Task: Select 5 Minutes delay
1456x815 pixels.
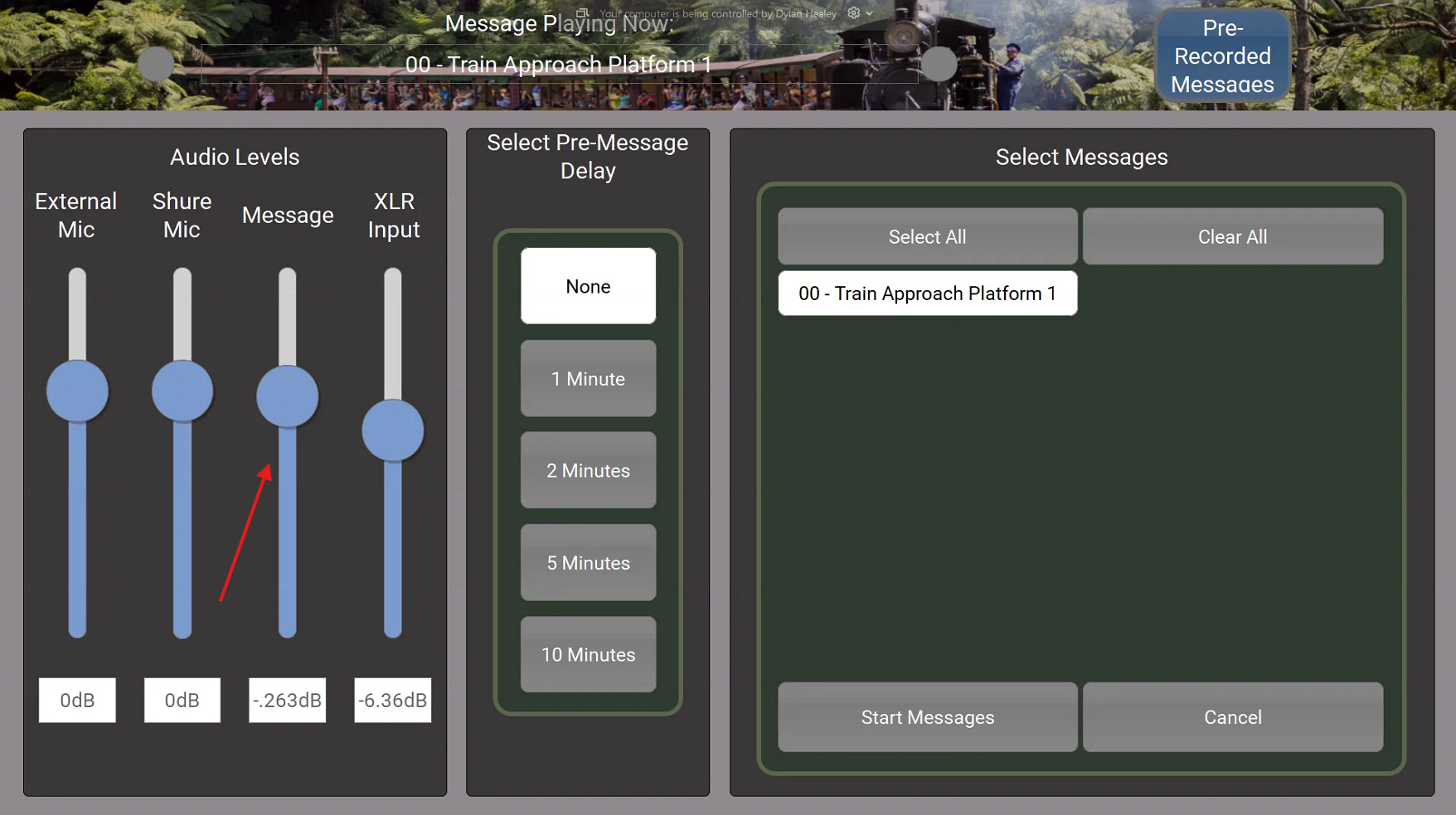Action: pyautogui.click(x=588, y=563)
